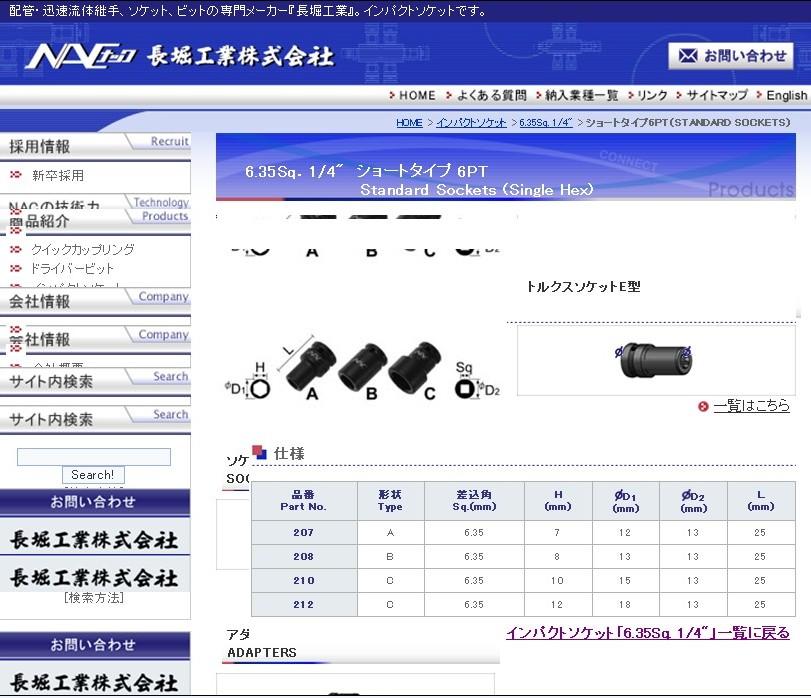Click the red arrow before English
The width and height of the screenshot is (811, 698).
[x=759, y=95]
